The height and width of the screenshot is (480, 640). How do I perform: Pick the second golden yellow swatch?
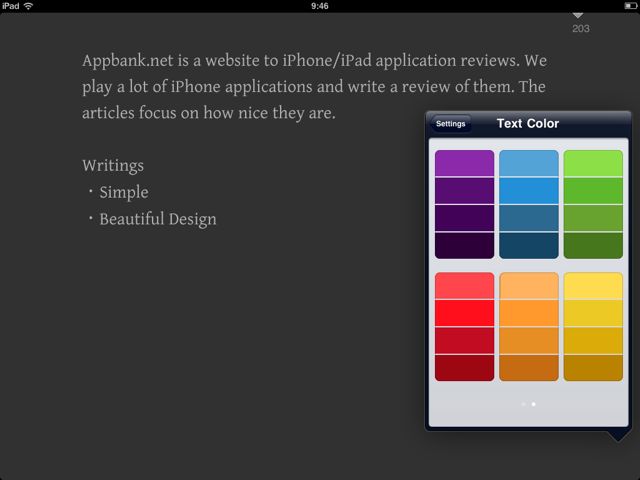(593, 313)
